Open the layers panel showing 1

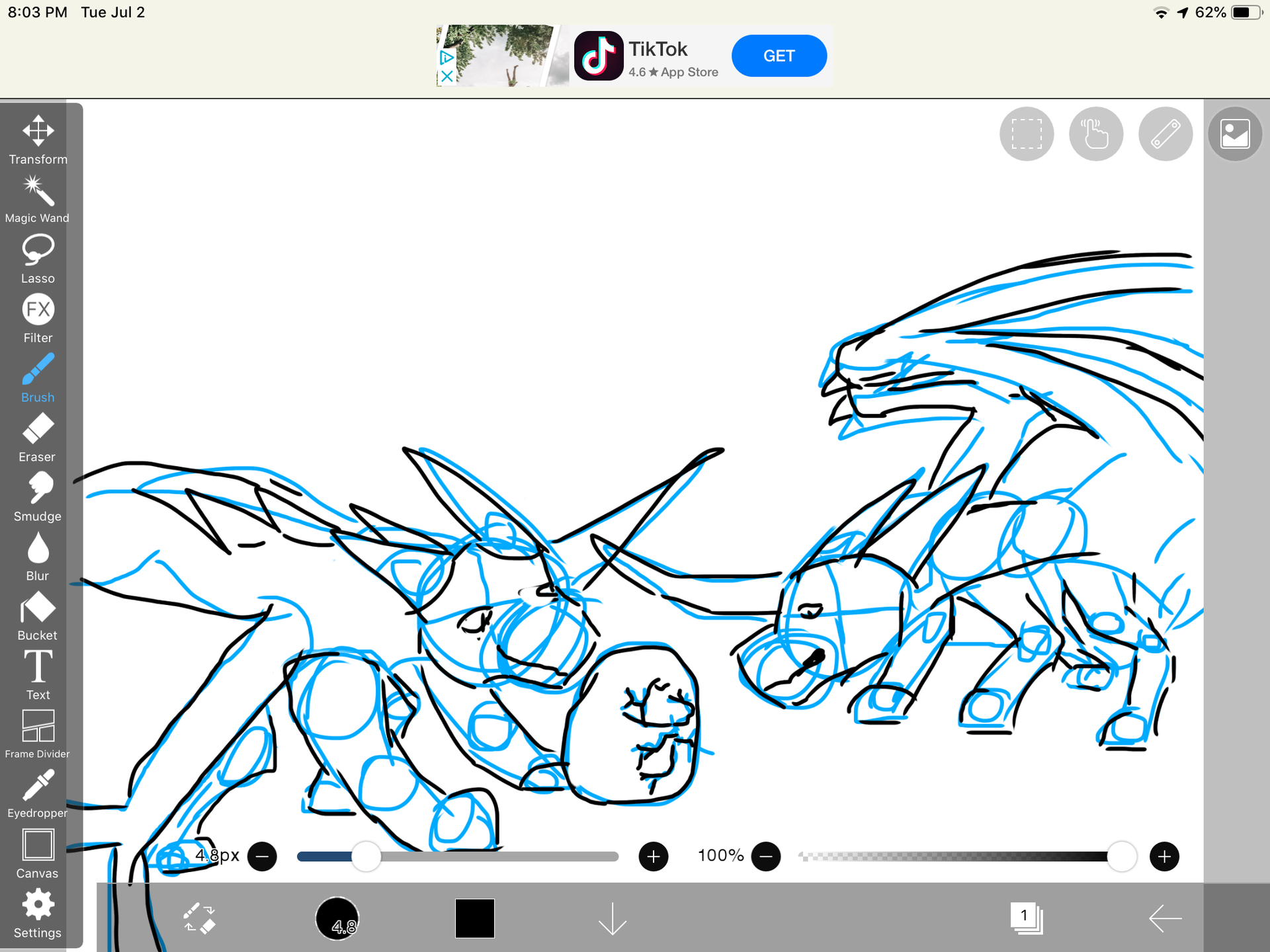pyautogui.click(x=1027, y=918)
